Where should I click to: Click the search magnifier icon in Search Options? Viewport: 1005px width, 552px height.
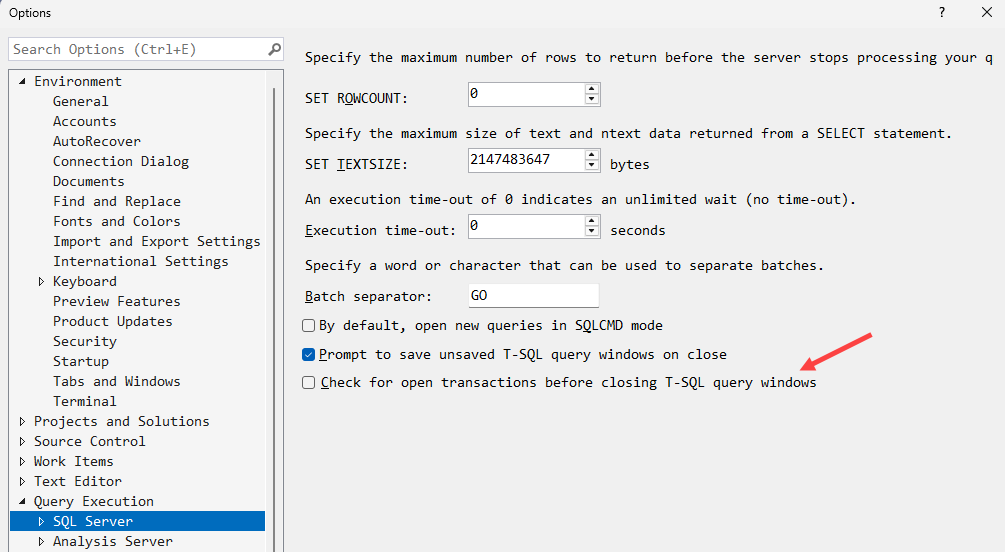[274, 49]
